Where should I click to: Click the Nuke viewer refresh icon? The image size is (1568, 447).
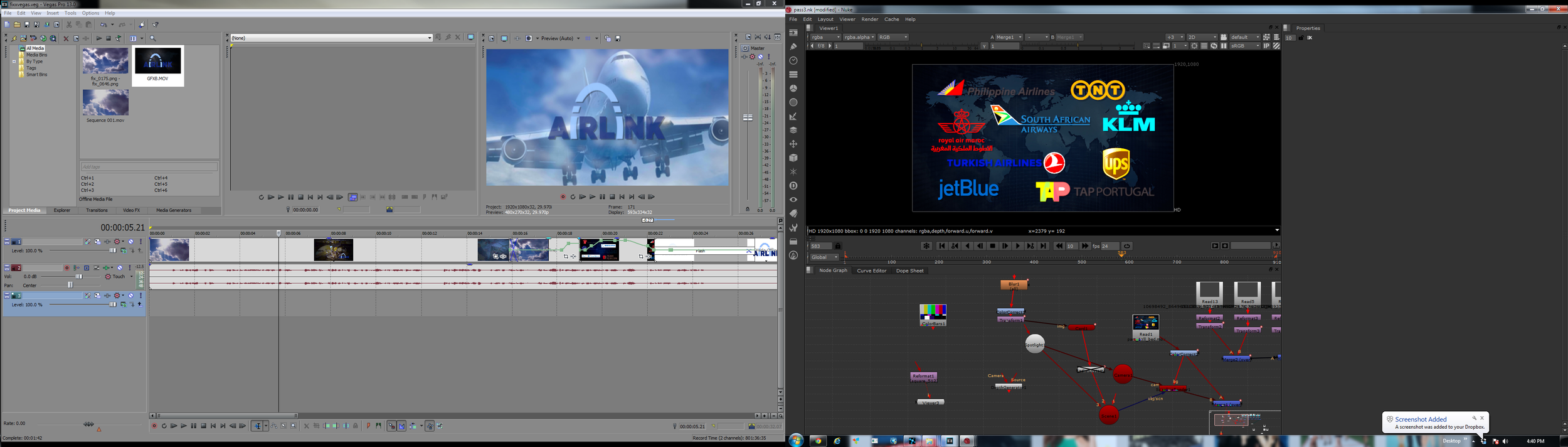click(1214, 46)
